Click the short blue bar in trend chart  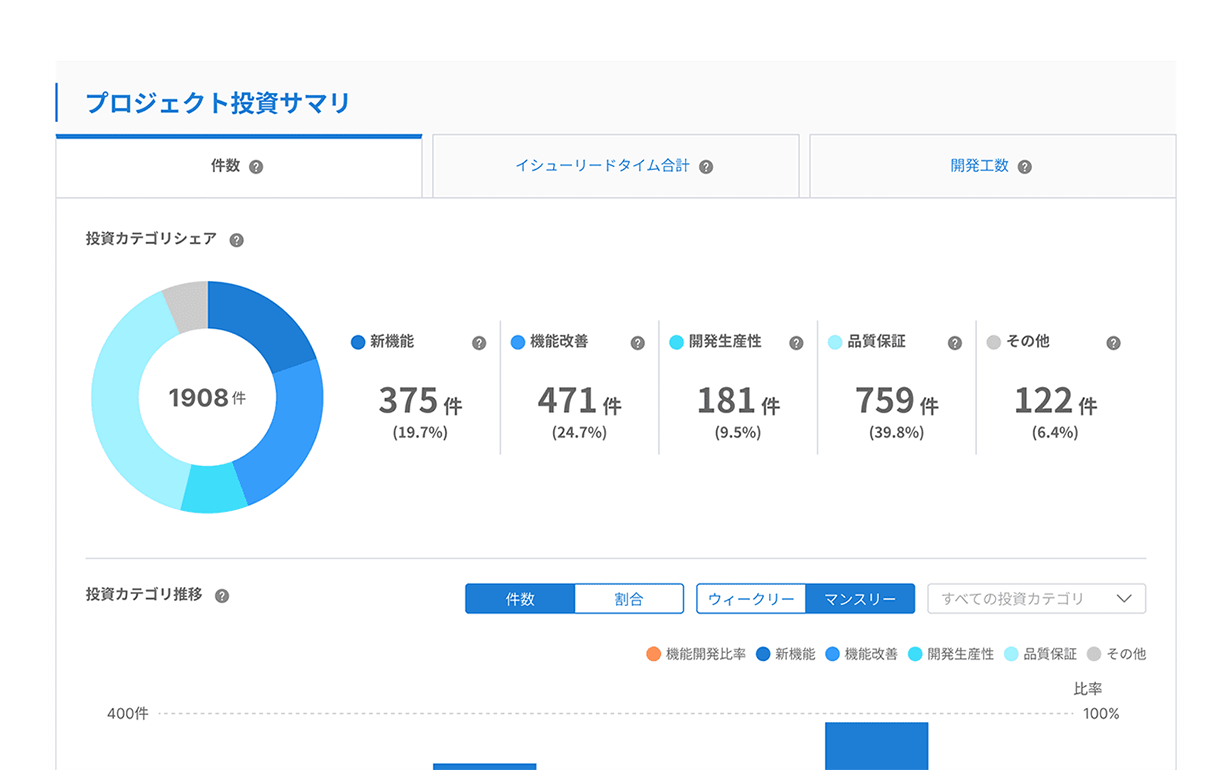485,767
